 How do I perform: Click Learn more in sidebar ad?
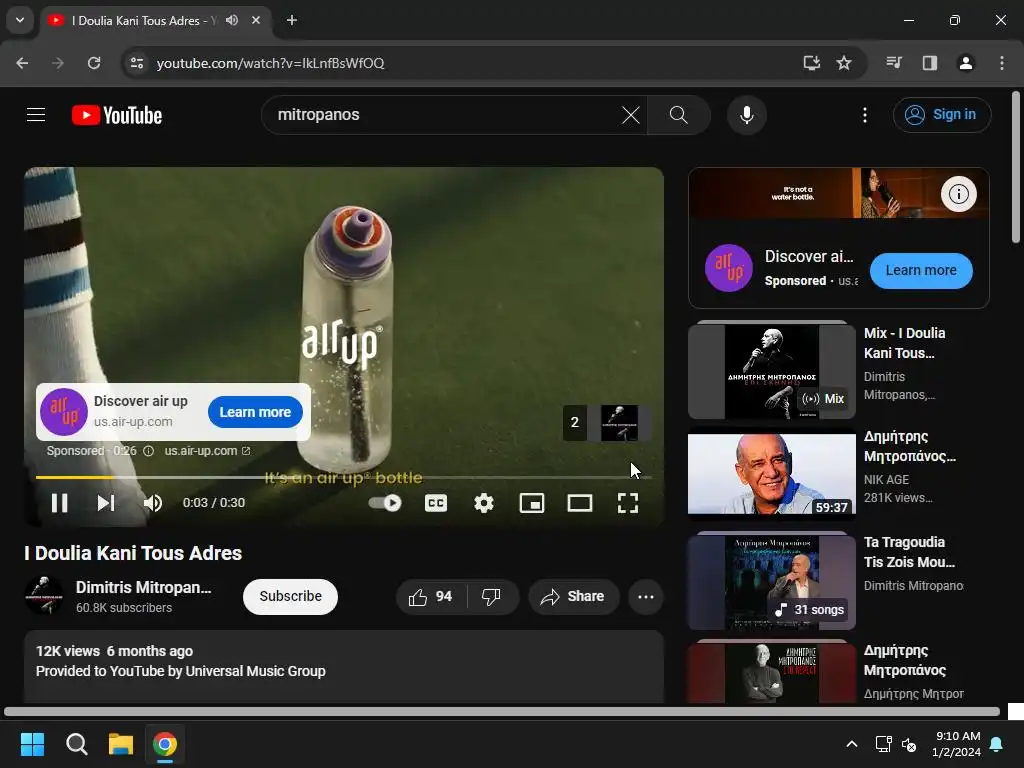pos(921,270)
